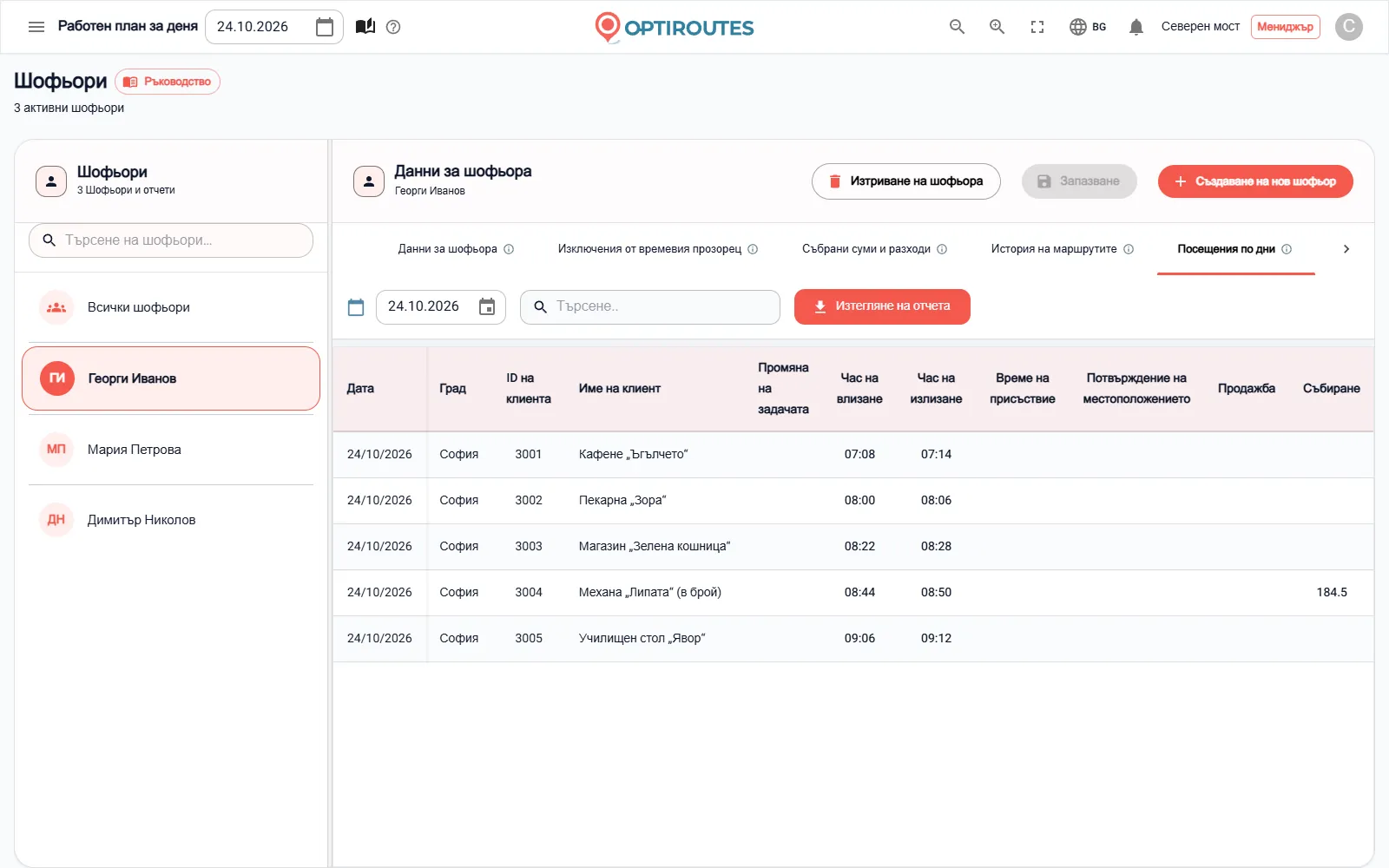Click info icon next to История на маршрутите
Screen dimensions: 1389x868
(x=1129, y=249)
